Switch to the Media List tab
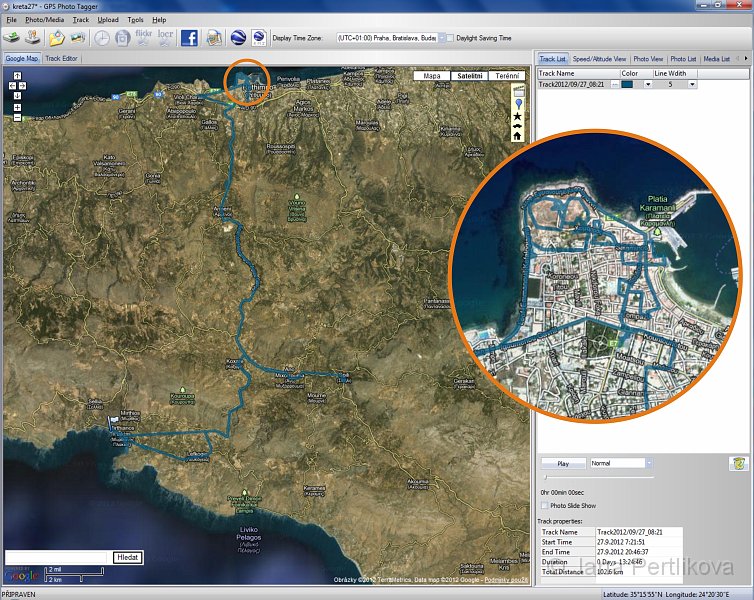 pos(716,59)
